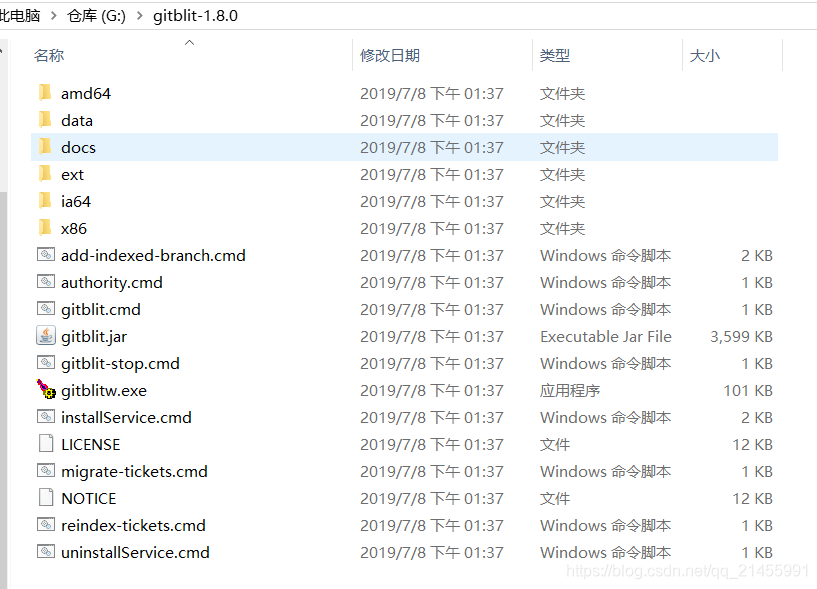This screenshot has width=817, height=589.
Task: Click the 101 KB size value
Action: click(x=748, y=390)
